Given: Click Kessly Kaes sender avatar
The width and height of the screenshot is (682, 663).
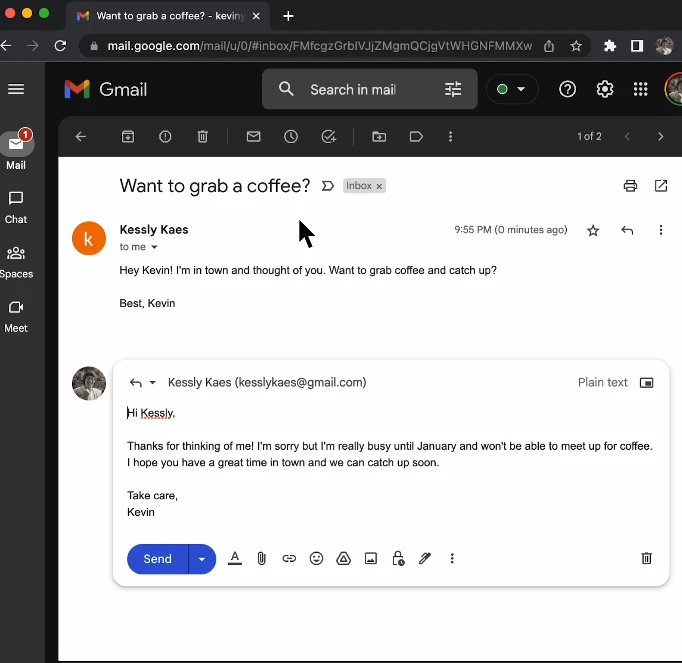Looking at the screenshot, I should pyautogui.click(x=89, y=238).
